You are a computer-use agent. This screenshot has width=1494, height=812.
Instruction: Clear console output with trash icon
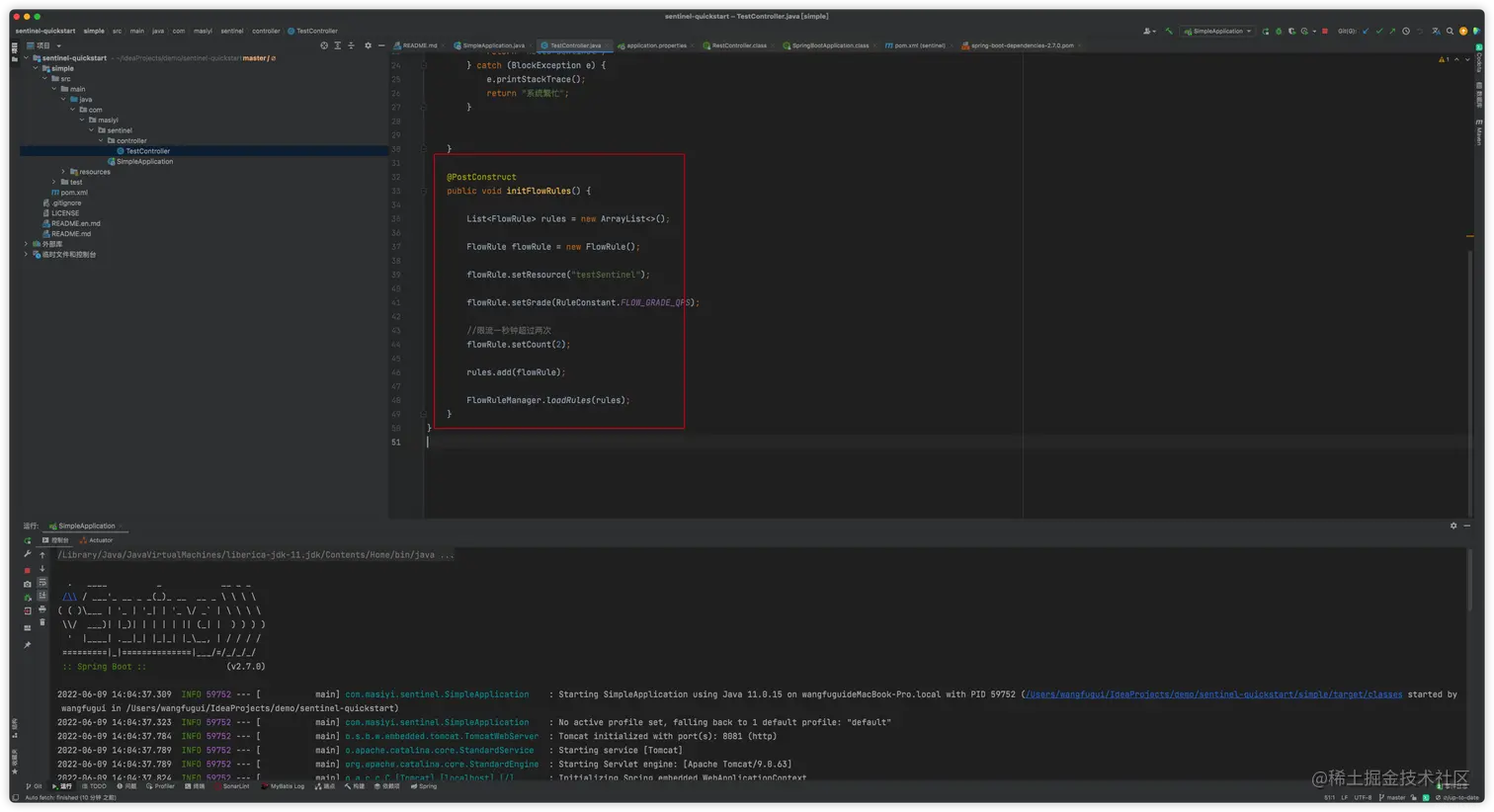(x=42, y=622)
